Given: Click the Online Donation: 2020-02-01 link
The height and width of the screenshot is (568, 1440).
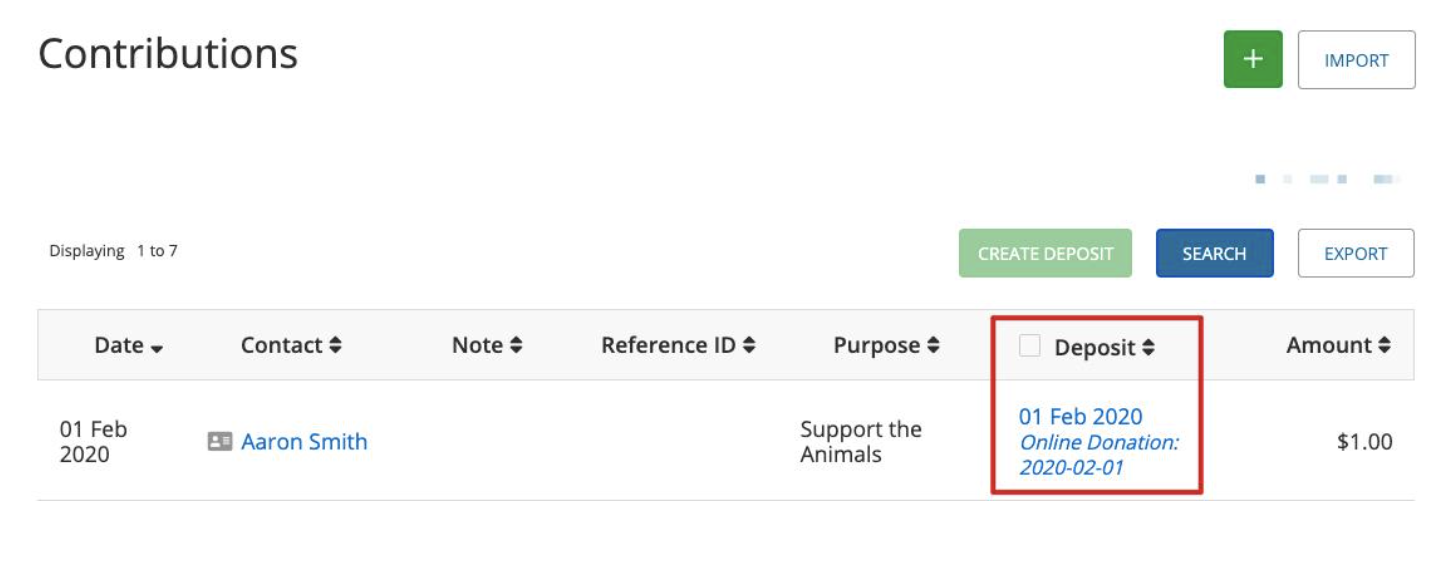Looking at the screenshot, I should (x=1098, y=455).
